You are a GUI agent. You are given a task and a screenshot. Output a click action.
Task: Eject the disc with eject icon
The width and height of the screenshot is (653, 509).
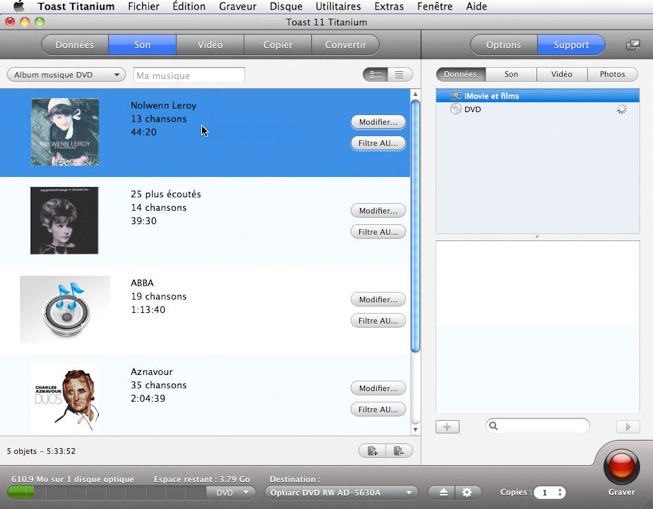coord(443,492)
